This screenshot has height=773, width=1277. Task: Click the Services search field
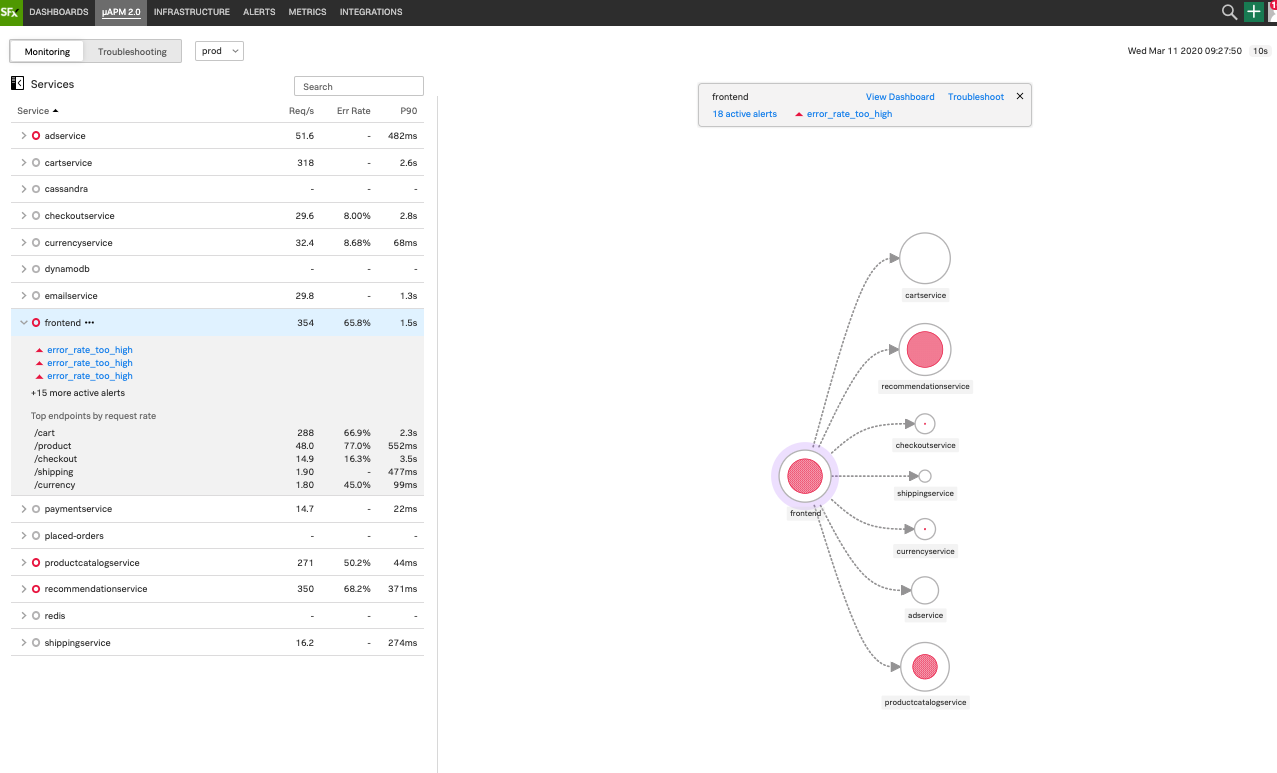coord(359,86)
